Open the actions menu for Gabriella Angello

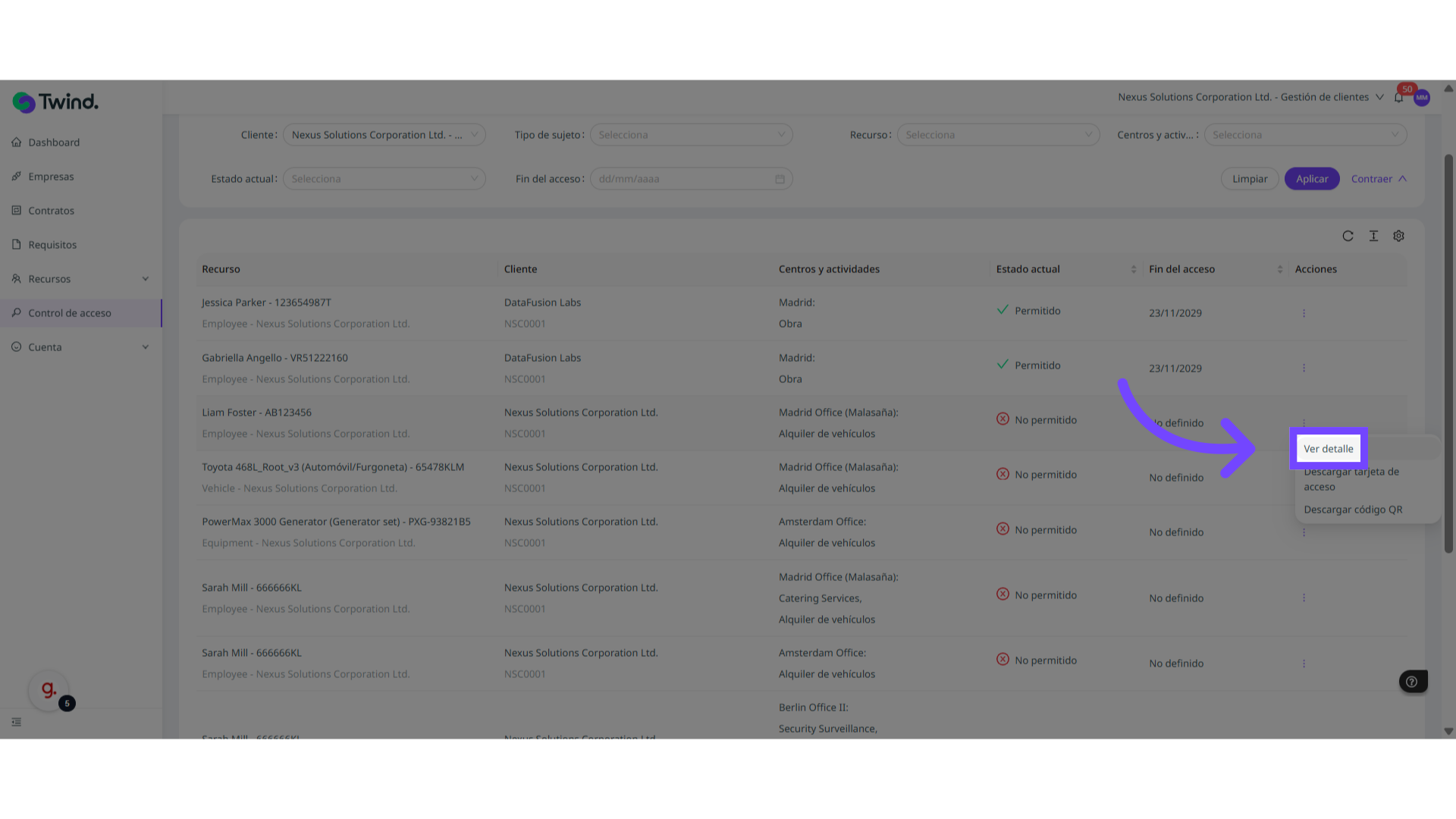[1304, 368]
